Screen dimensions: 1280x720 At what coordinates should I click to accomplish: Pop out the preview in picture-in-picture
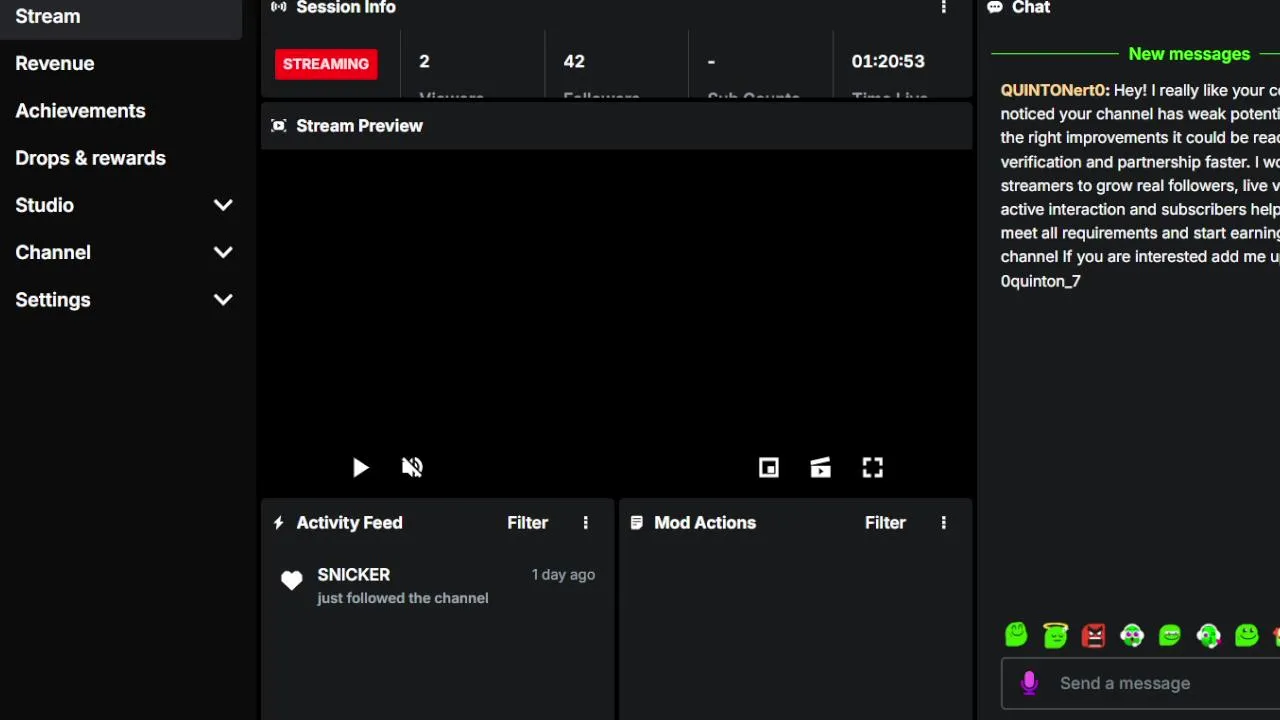(768, 467)
